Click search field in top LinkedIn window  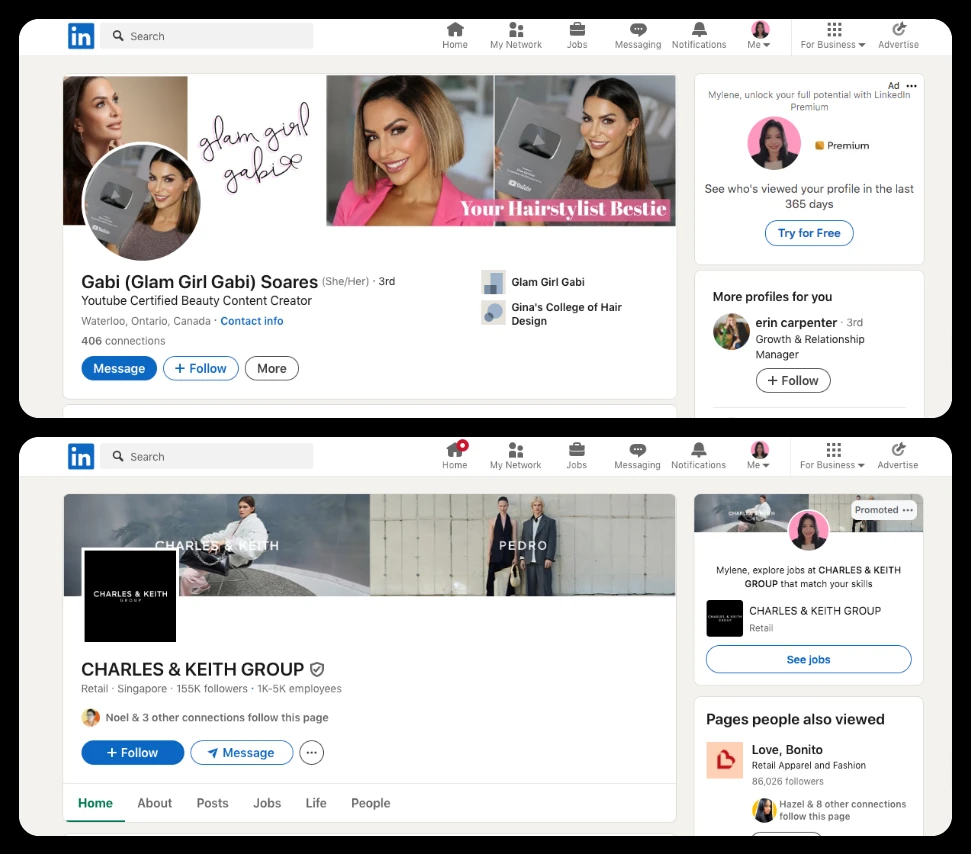(207, 36)
